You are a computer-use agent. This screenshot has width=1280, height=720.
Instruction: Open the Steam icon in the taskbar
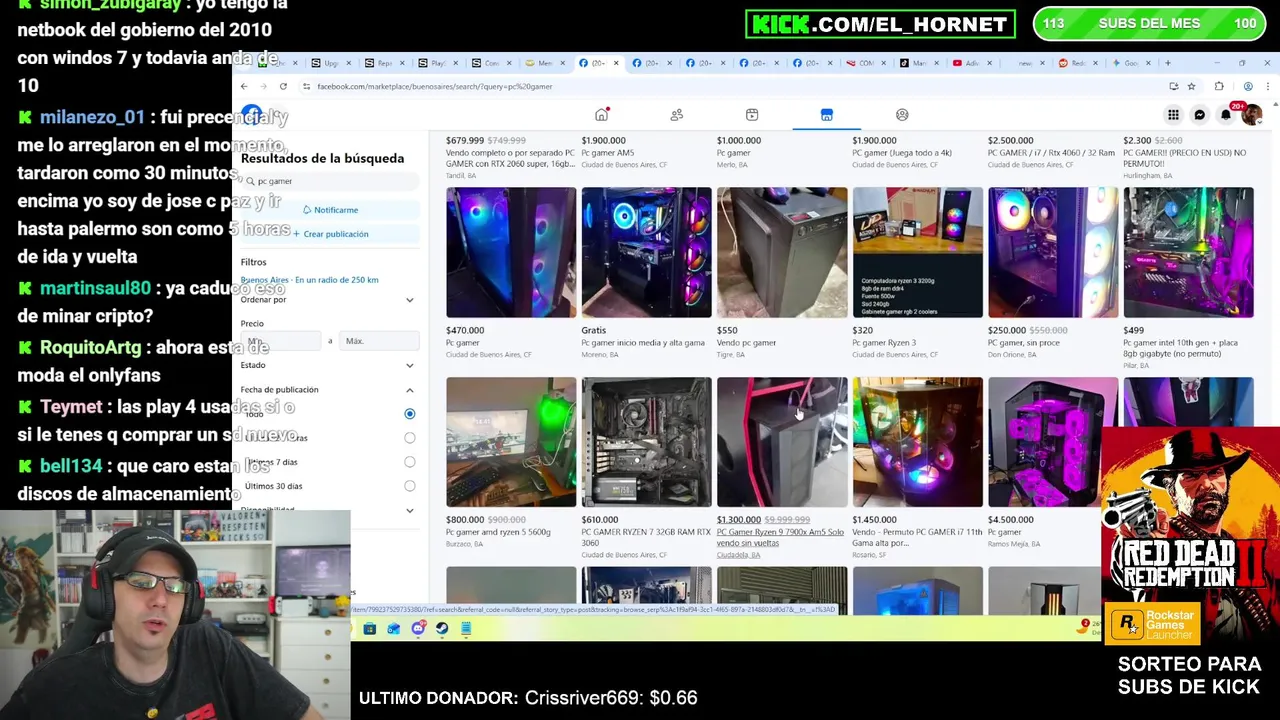coord(442,628)
